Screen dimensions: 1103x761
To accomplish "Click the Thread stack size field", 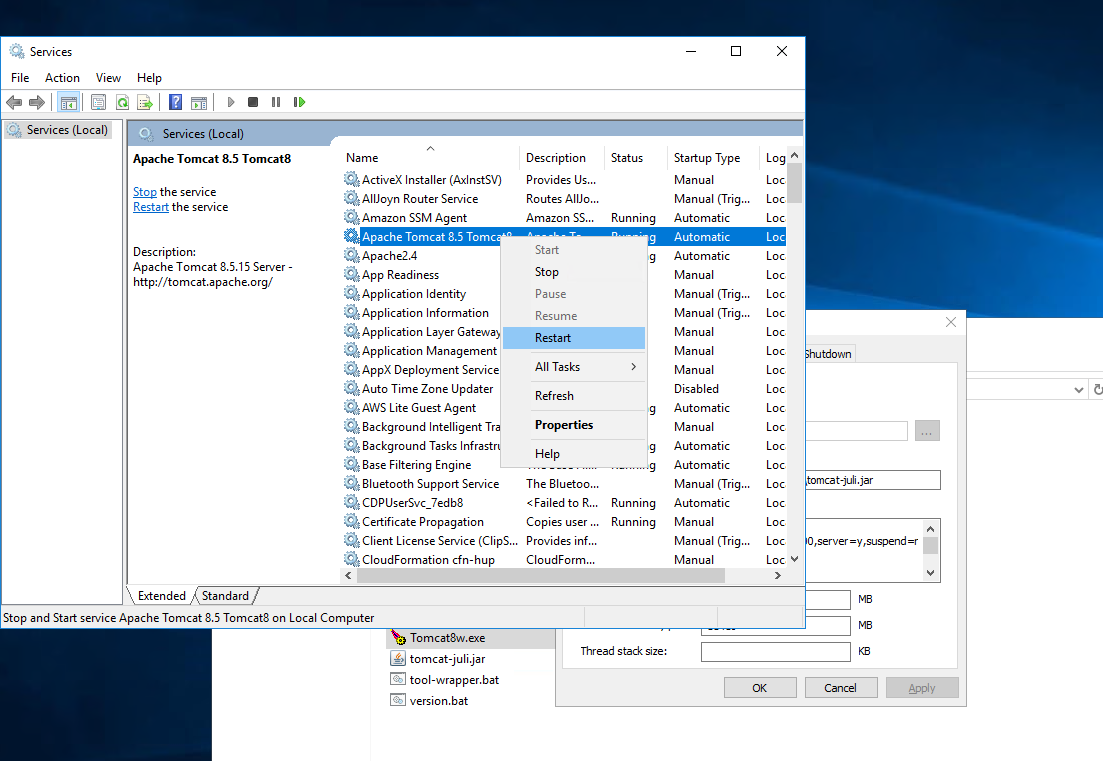I will (775, 652).
